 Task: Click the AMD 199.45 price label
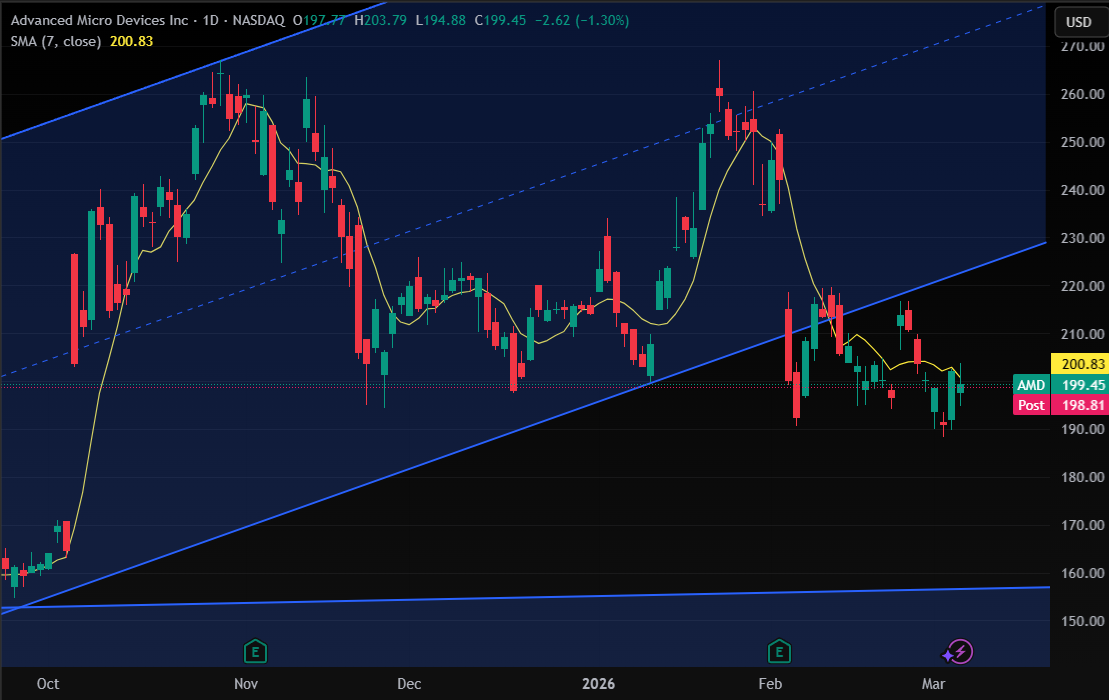point(1059,385)
